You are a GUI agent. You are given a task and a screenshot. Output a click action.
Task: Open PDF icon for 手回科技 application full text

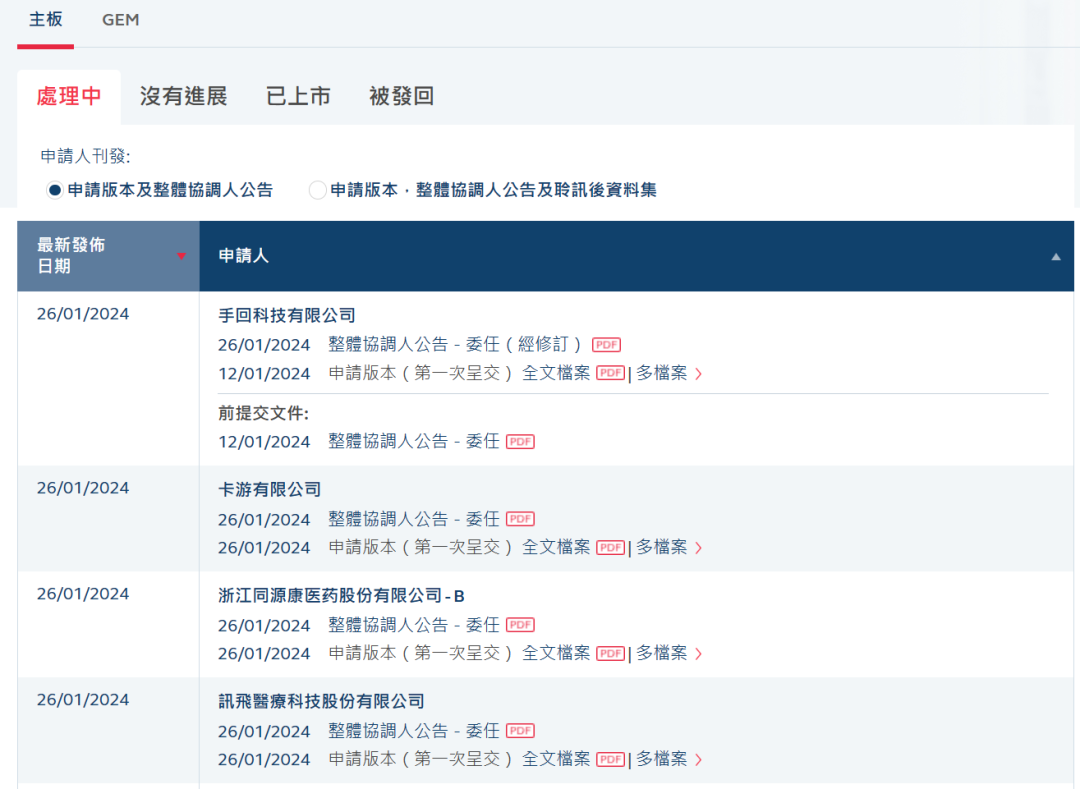(x=610, y=374)
